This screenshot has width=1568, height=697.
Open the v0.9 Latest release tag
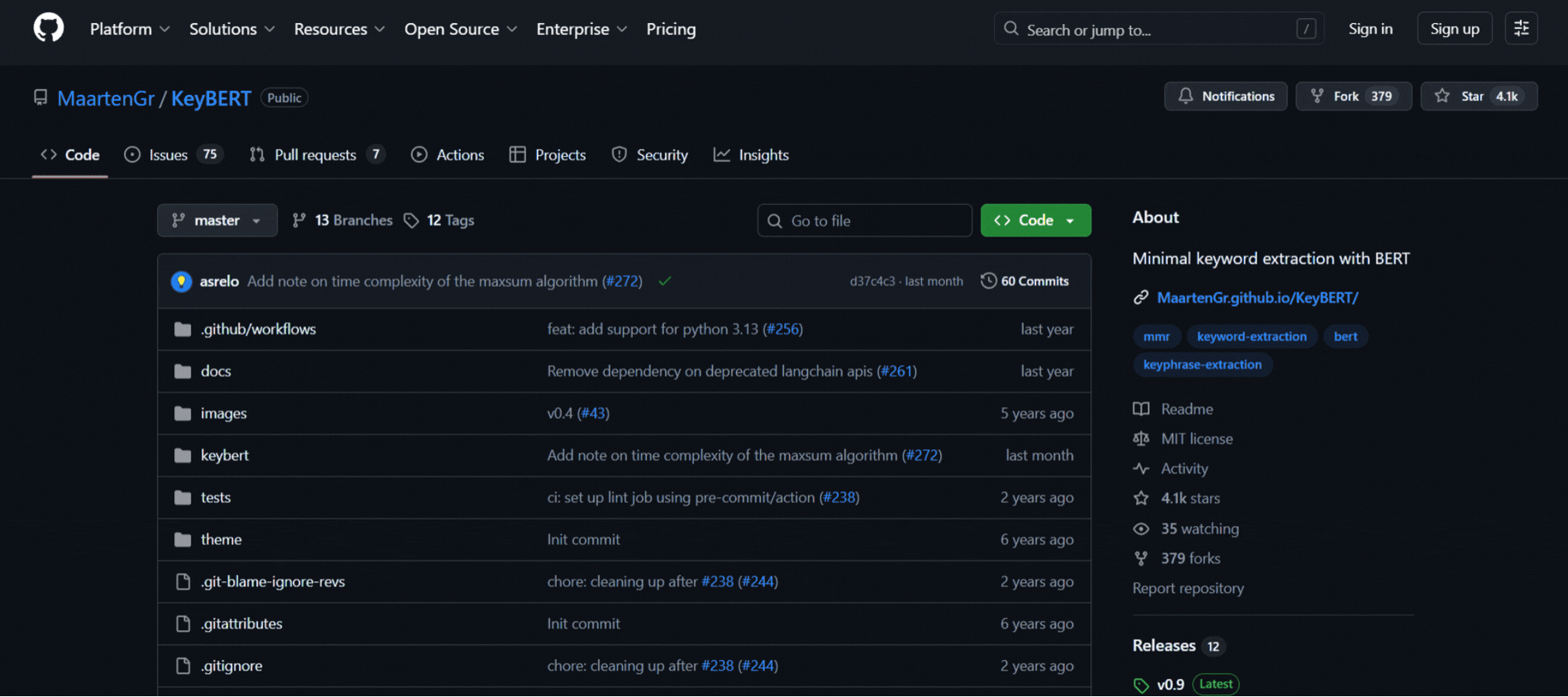(x=1170, y=684)
